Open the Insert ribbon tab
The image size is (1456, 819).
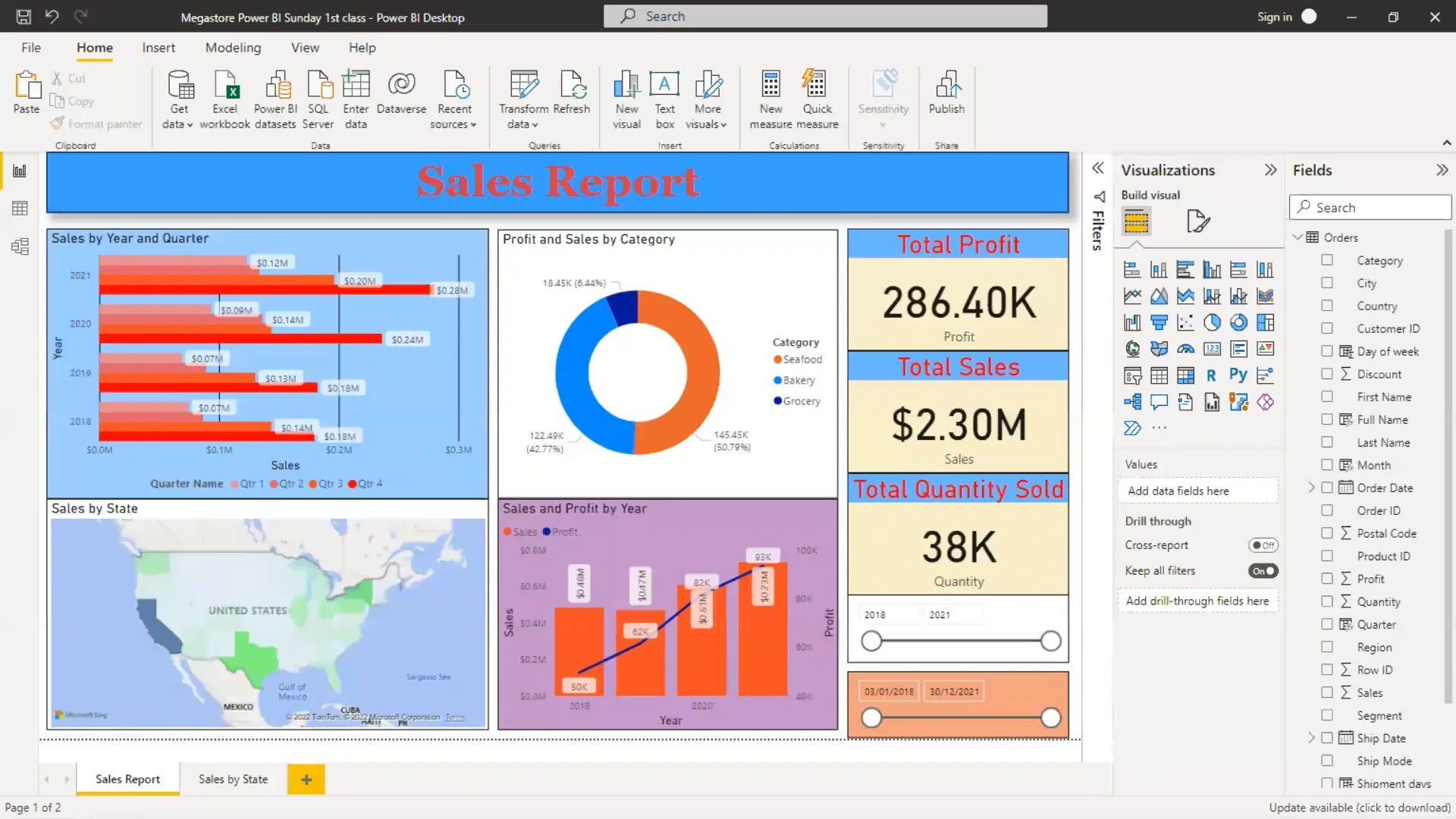[158, 48]
